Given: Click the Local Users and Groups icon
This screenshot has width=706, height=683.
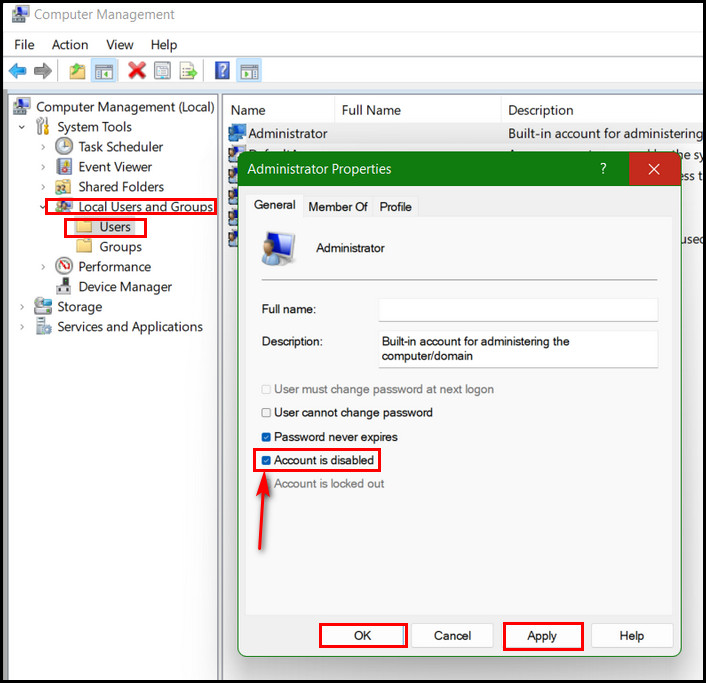Looking at the screenshot, I should pyautogui.click(x=63, y=207).
